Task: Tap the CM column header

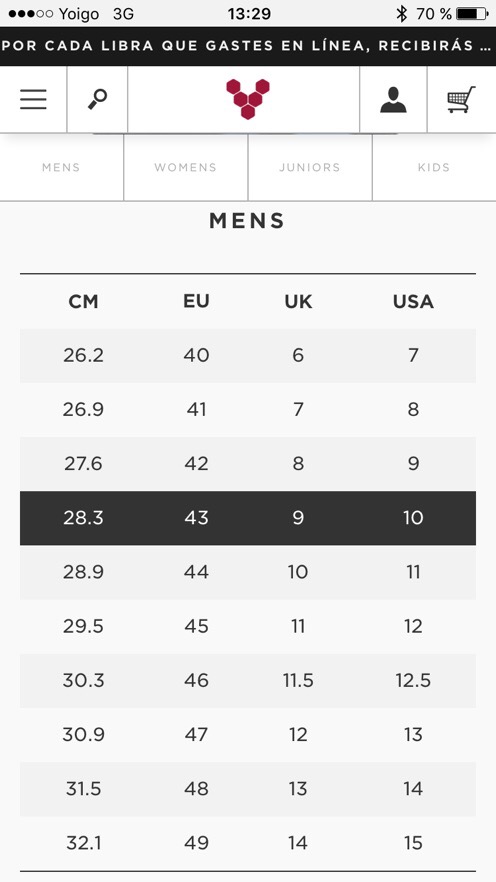Action: (x=83, y=302)
